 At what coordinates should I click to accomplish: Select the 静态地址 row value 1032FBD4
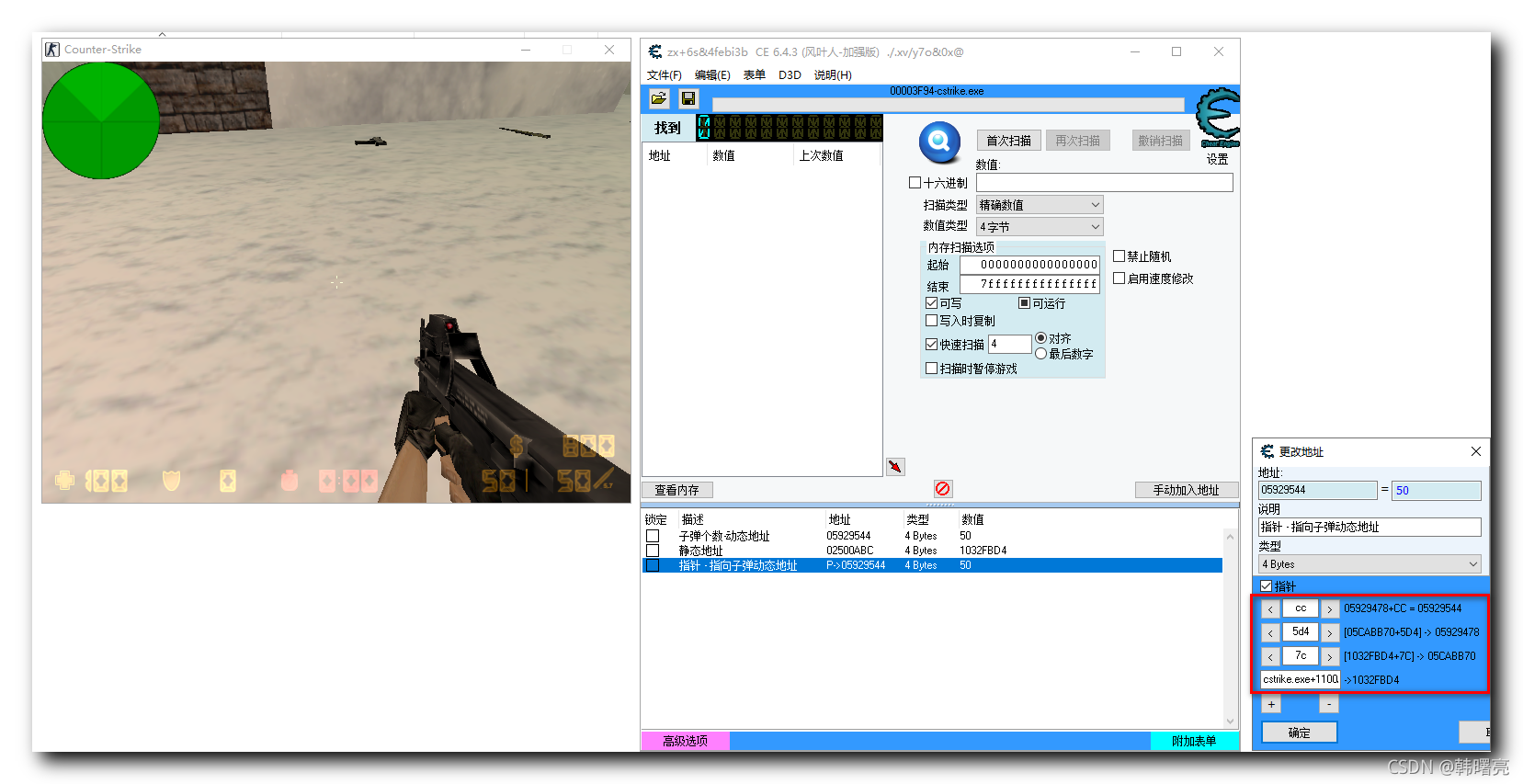click(x=983, y=551)
